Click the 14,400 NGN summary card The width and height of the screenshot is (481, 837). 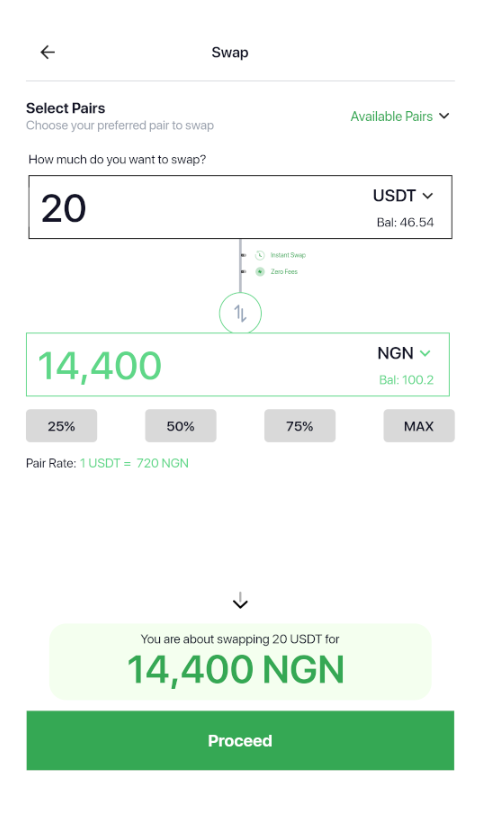240,662
